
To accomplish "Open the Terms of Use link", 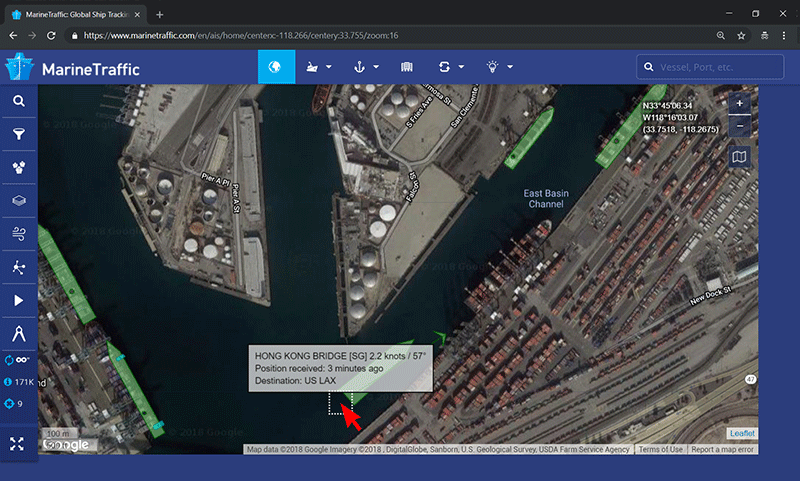I will (x=660, y=449).
